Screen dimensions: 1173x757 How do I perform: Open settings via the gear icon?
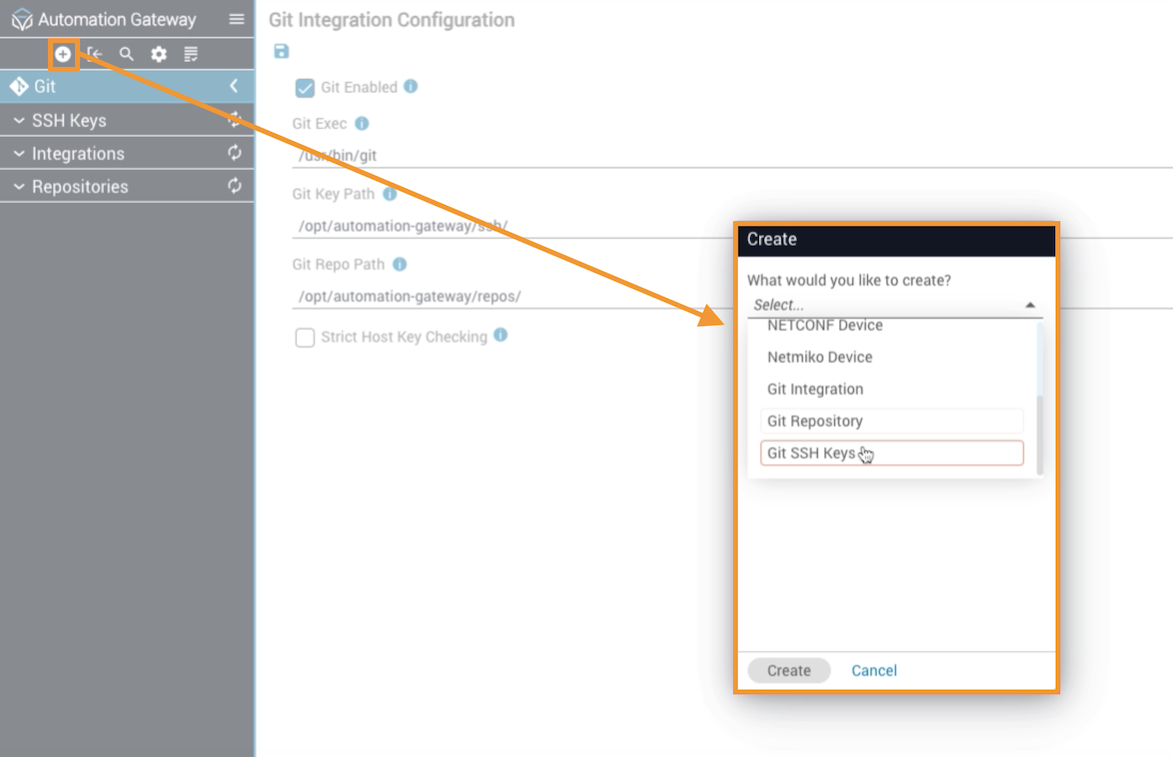tap(158, 54)
